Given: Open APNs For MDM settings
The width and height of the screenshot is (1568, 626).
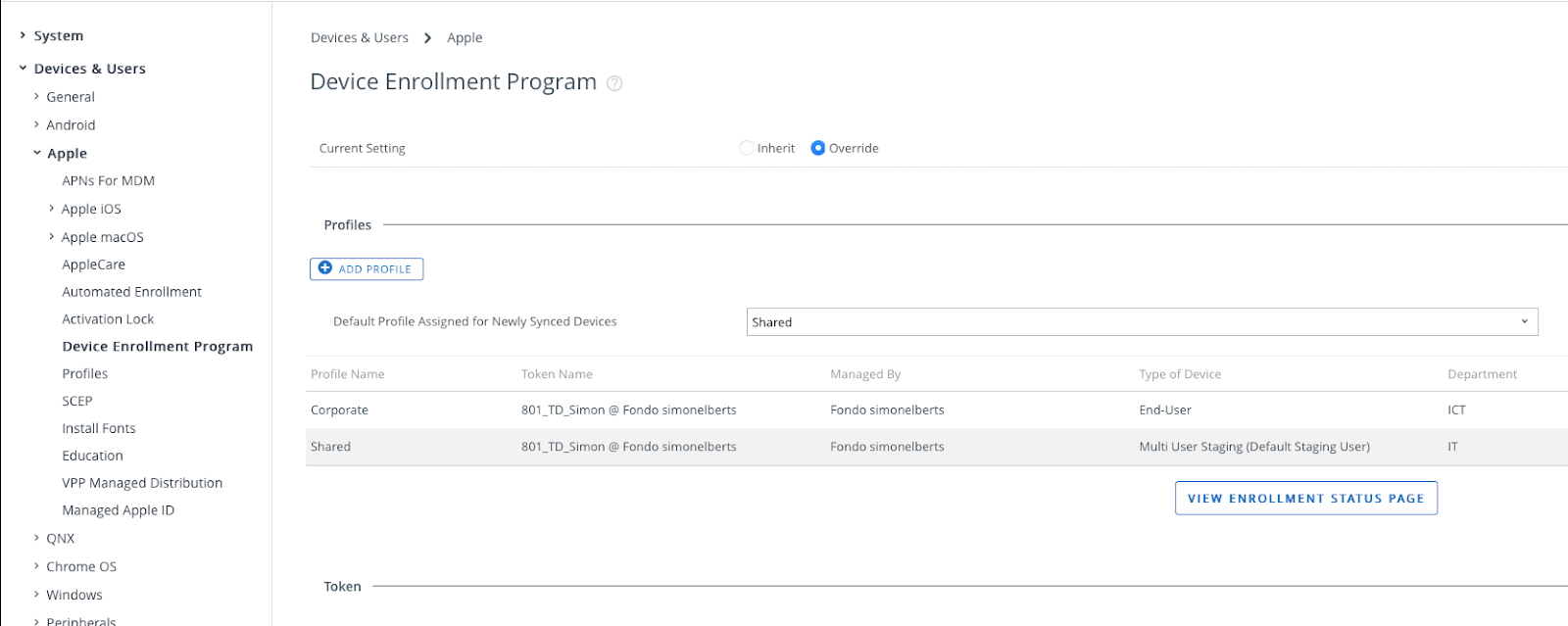Looking at the screenshot, I should pyautogui.click(x=108, y=181).
